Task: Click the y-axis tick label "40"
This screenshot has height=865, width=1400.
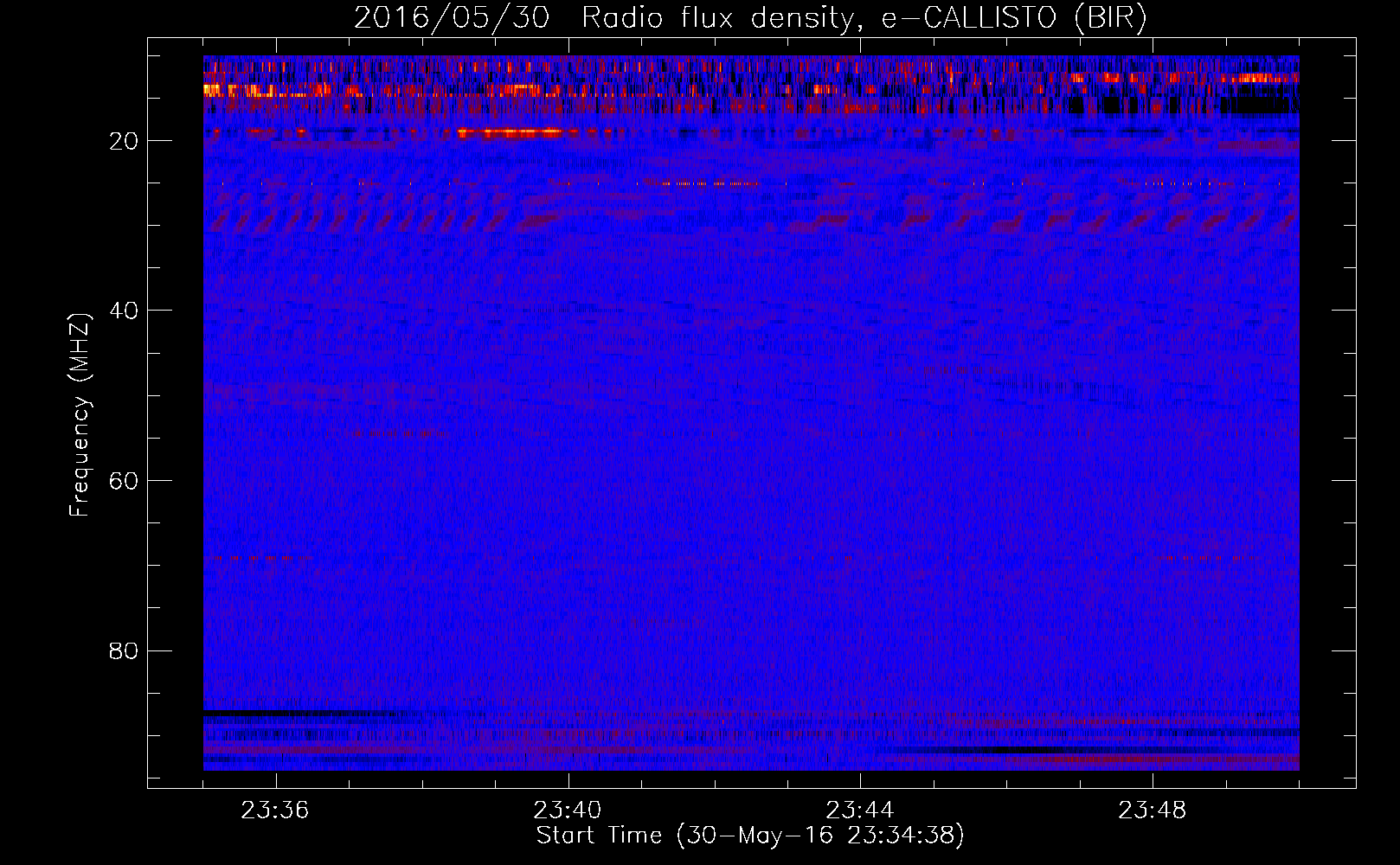Action: pos(125,311)
